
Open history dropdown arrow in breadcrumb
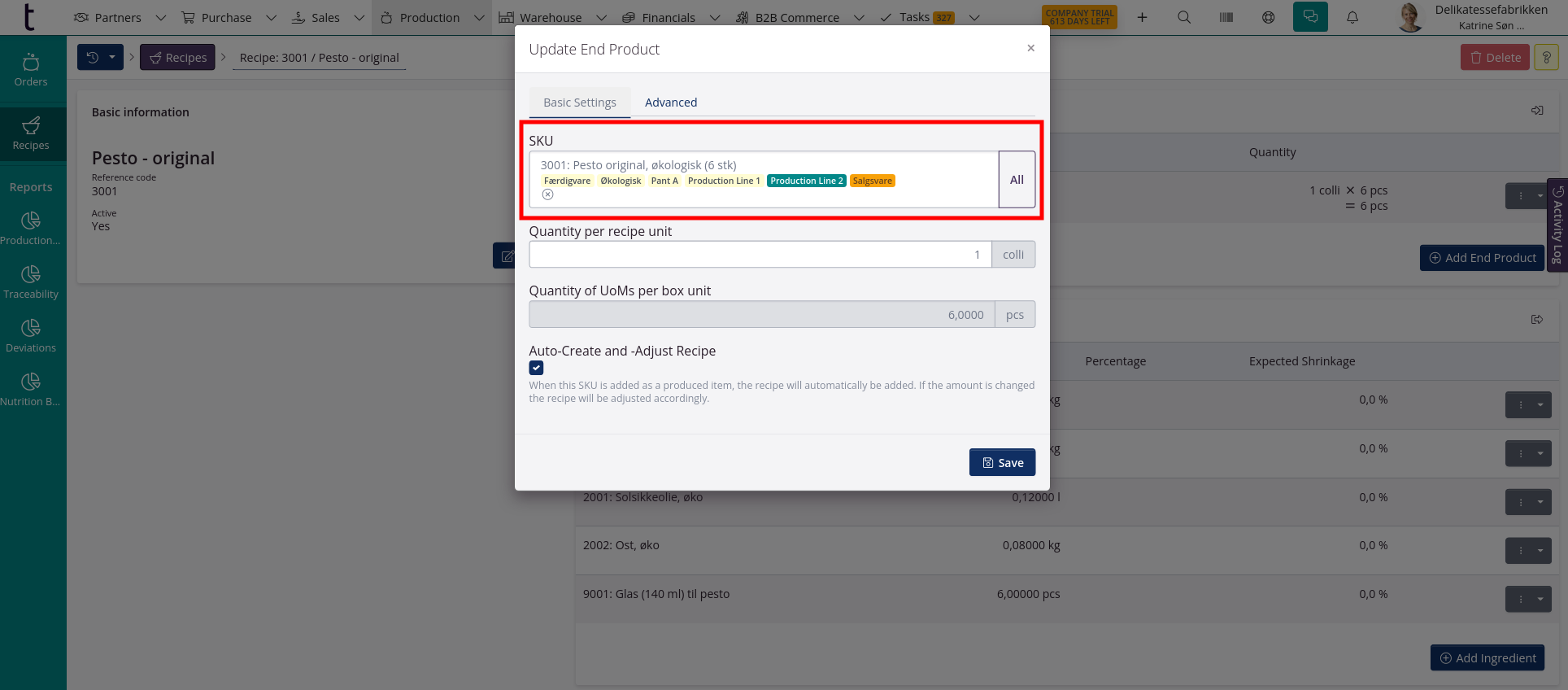pos(112,57)
